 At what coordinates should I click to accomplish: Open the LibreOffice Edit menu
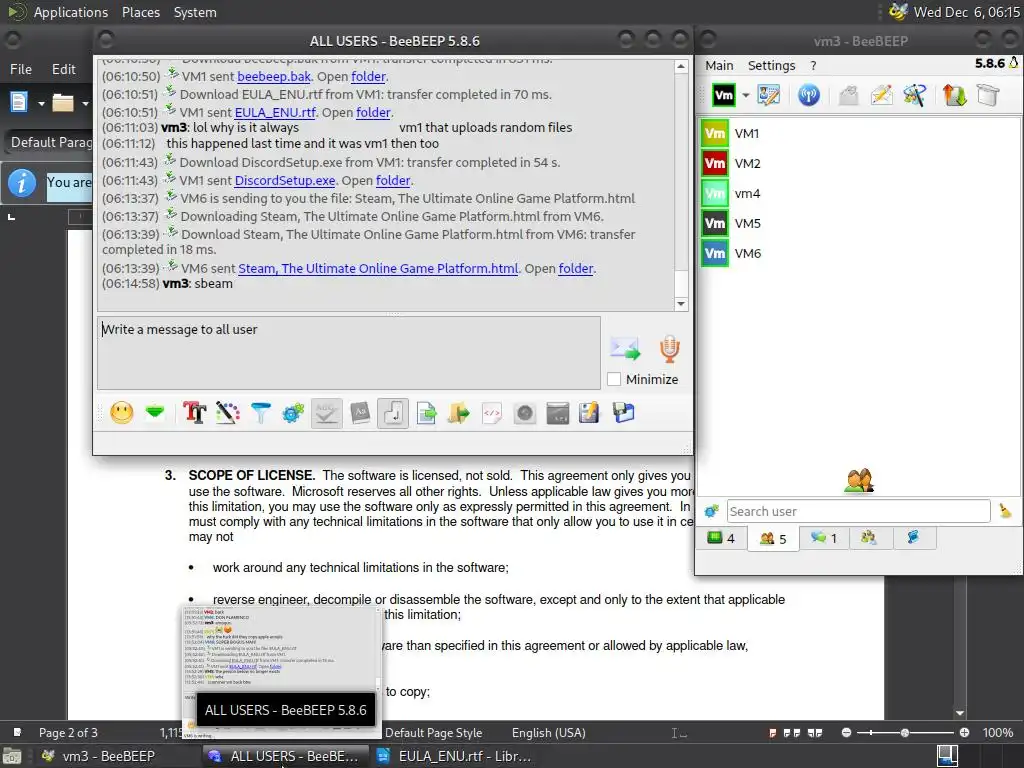pyautogui.click(x=63, y=69)
